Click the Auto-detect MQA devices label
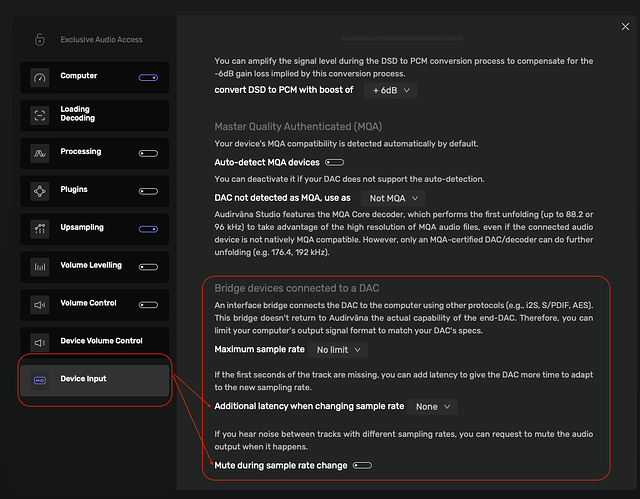 click(267, 162)
